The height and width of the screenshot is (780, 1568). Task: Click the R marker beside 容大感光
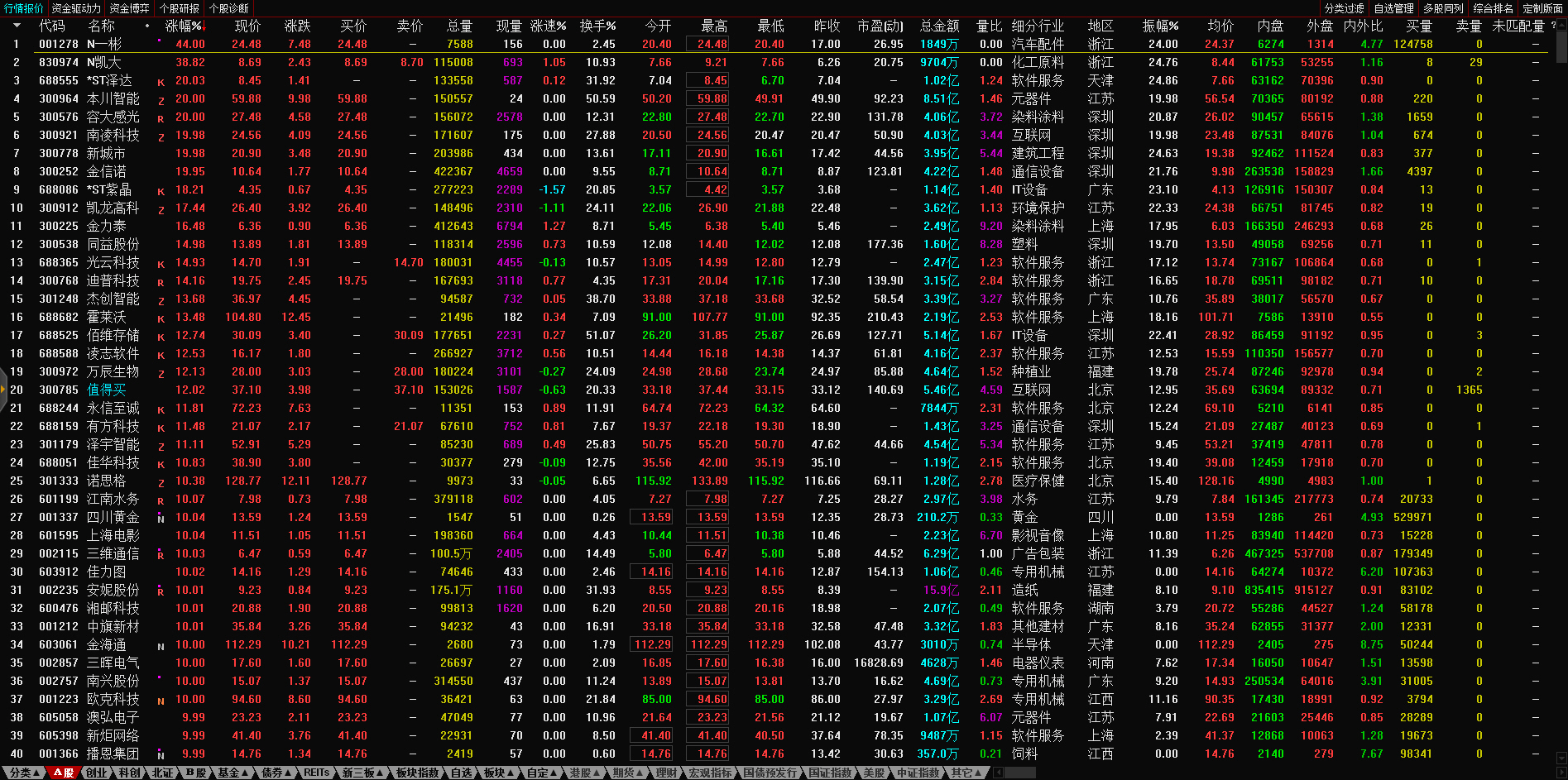point(161,118)
